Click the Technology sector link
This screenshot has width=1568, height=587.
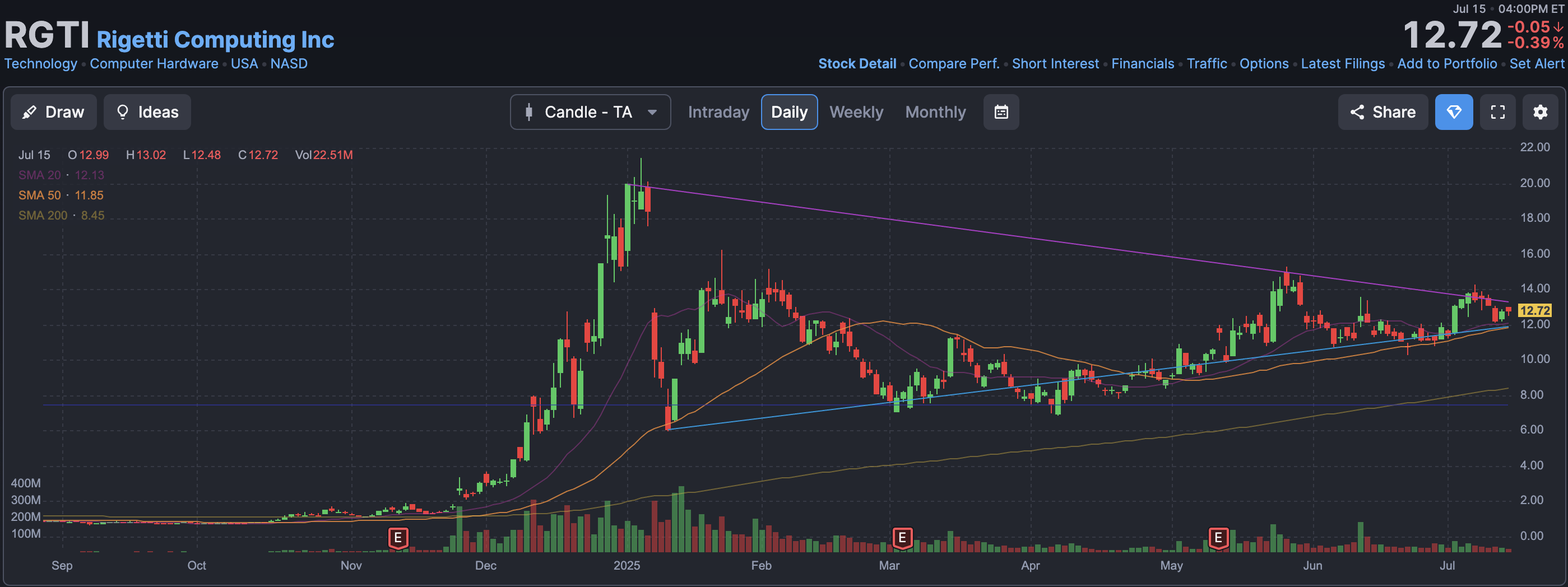coord(41,63)
